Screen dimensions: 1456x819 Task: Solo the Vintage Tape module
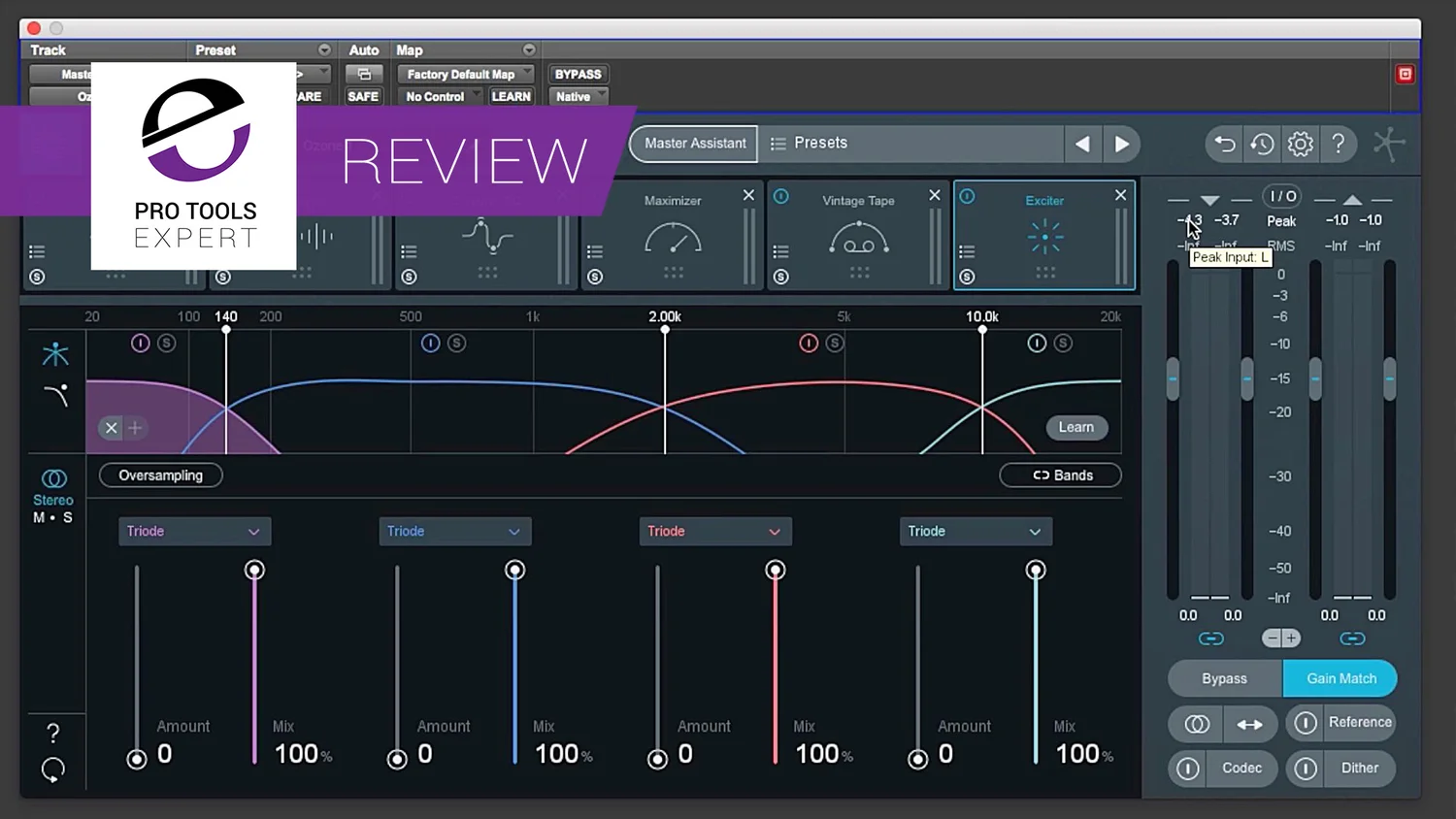(x=781, y=277)
